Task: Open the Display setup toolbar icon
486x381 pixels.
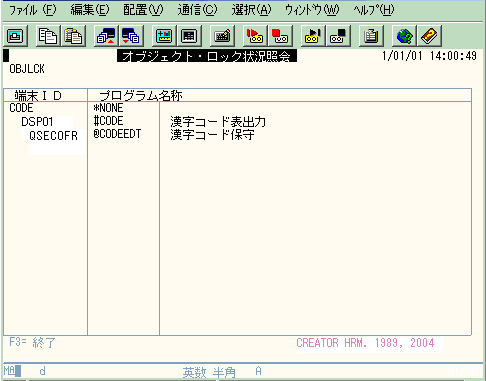Action: 164,36
